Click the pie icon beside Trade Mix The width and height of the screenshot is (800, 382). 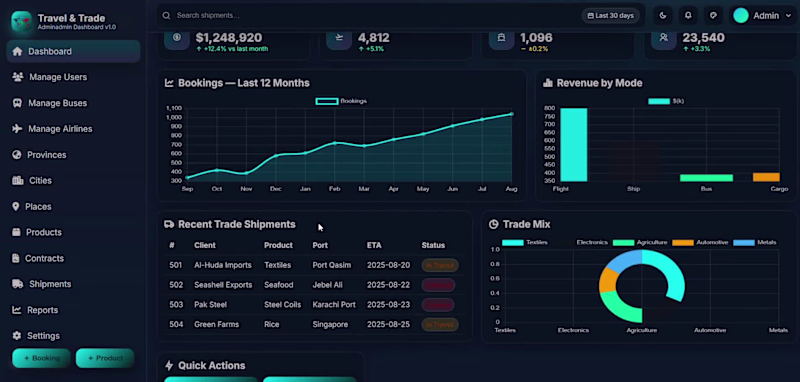tap(493, 224)
